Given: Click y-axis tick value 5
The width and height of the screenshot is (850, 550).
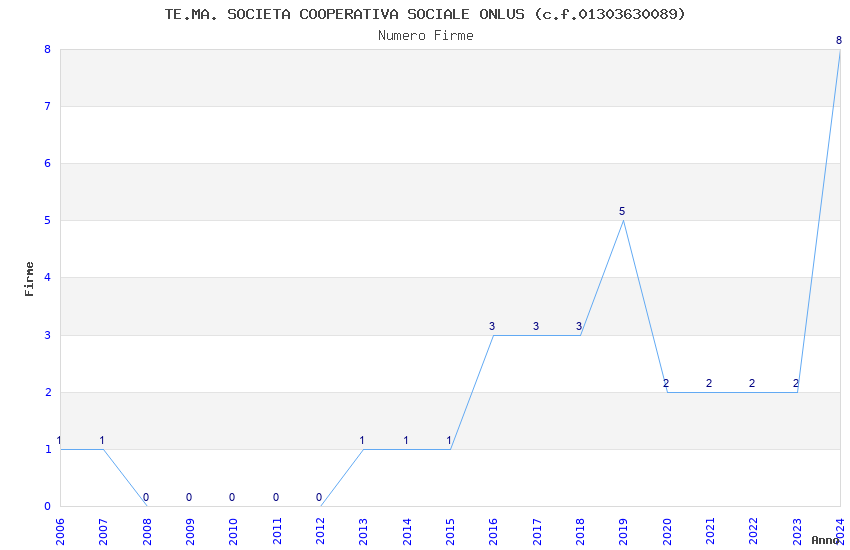Looking at the screenshot, I should coord(48,221).
